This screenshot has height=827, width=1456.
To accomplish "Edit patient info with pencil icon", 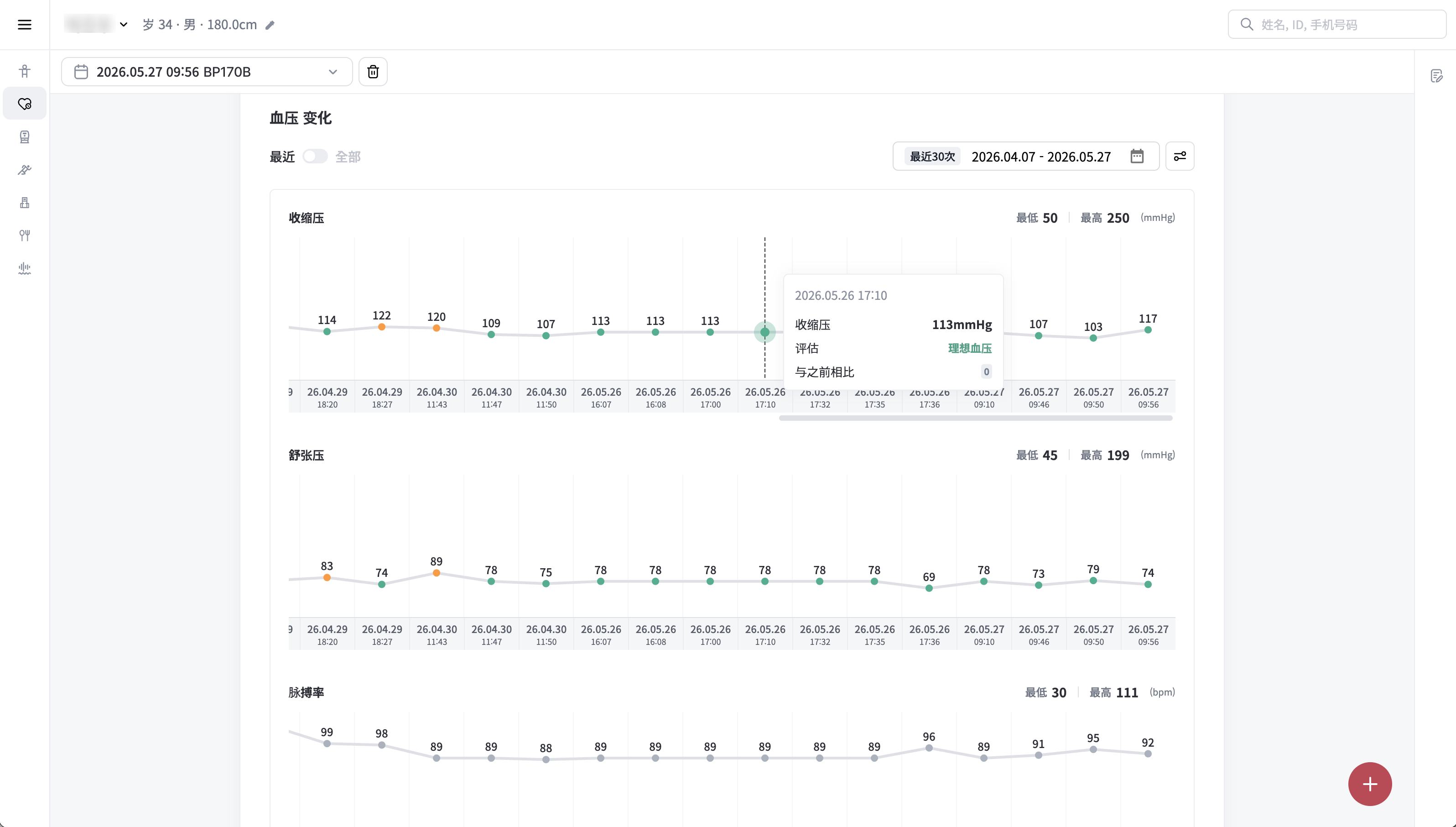I will (x=270, y=25).
